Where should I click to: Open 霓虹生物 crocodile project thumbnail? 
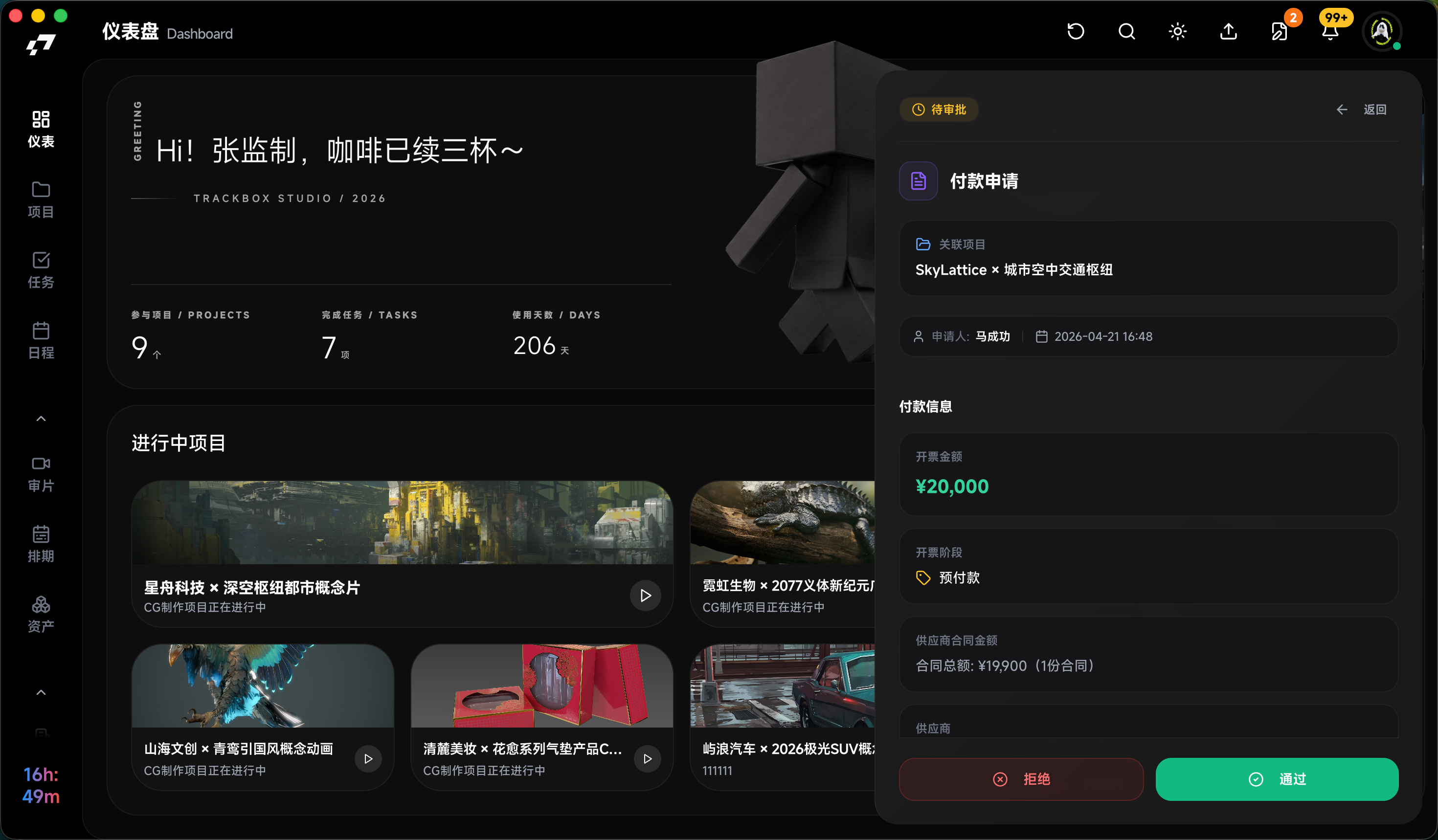pos(783,522)
